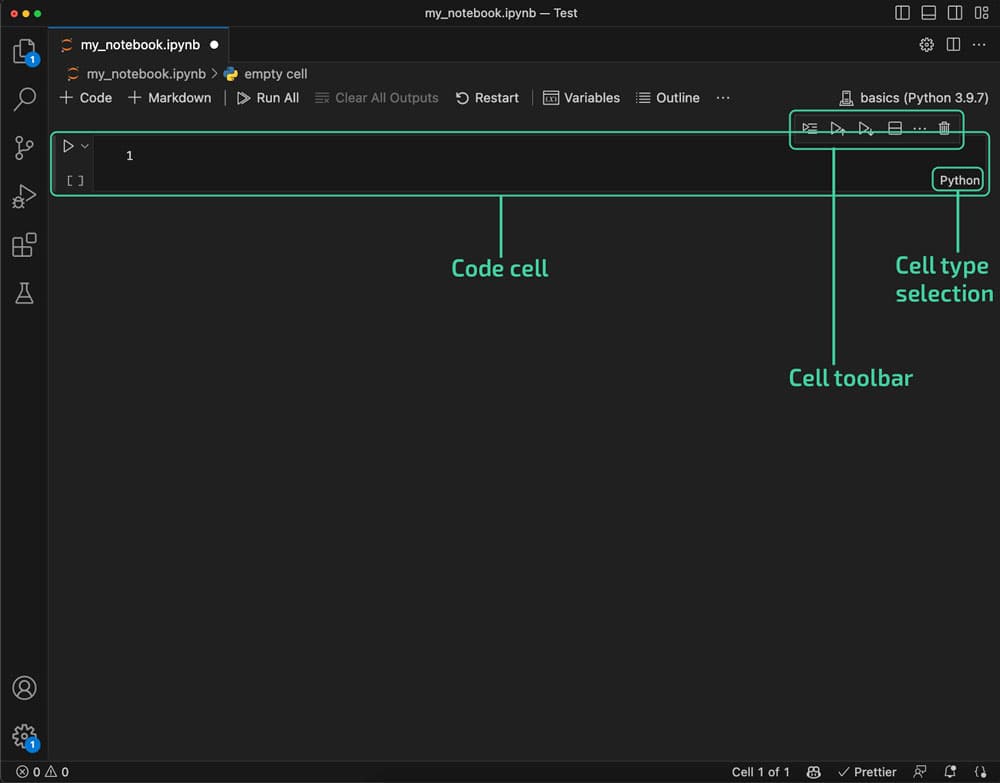The height and width of the screenshot is (783, 1000).
Task: Execute Cell and Below icon
Action: [866, 128]
